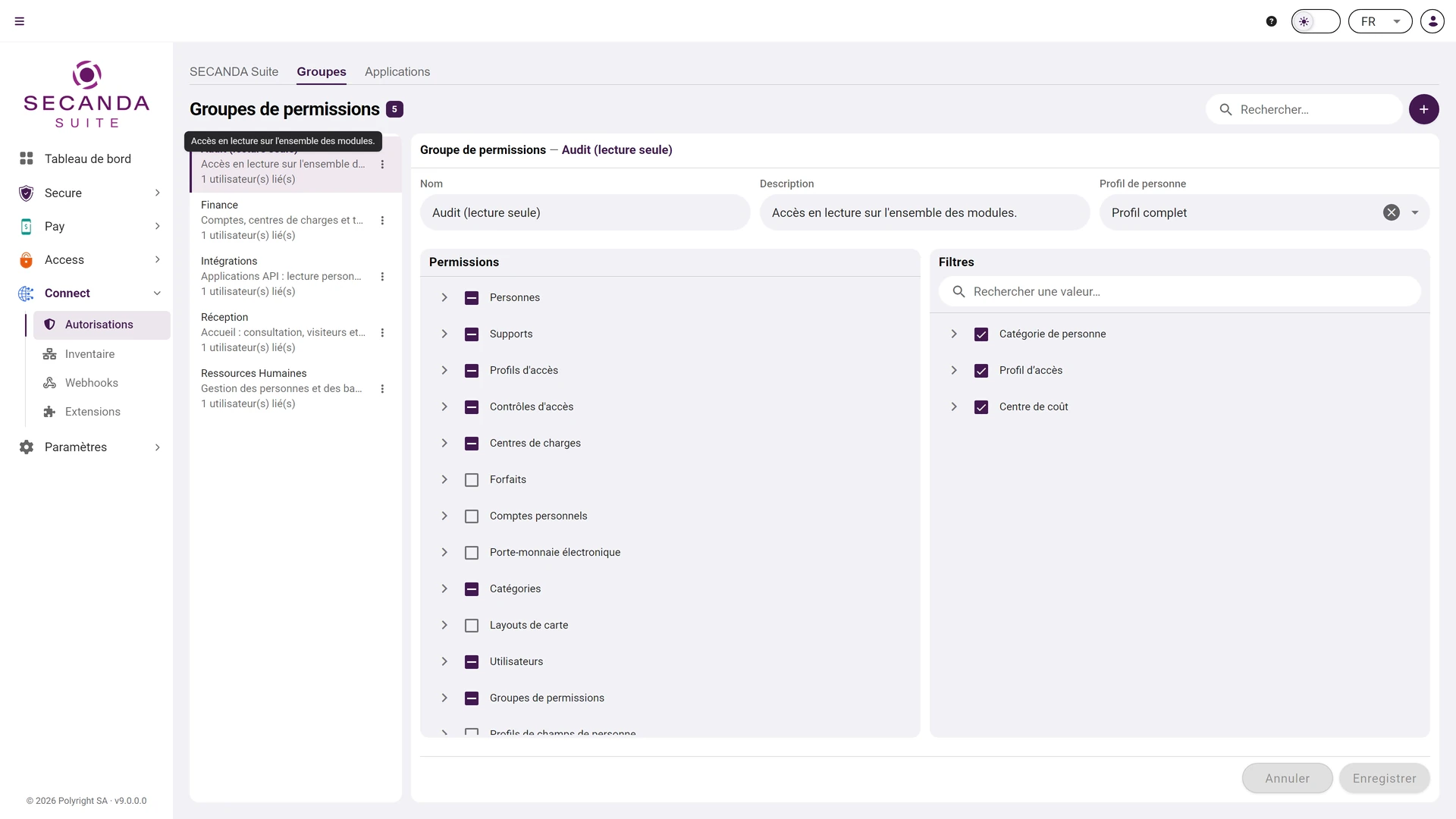1456x819 pixels.
Task: Click the Secure shield icon
Action: tap(27, 193)
